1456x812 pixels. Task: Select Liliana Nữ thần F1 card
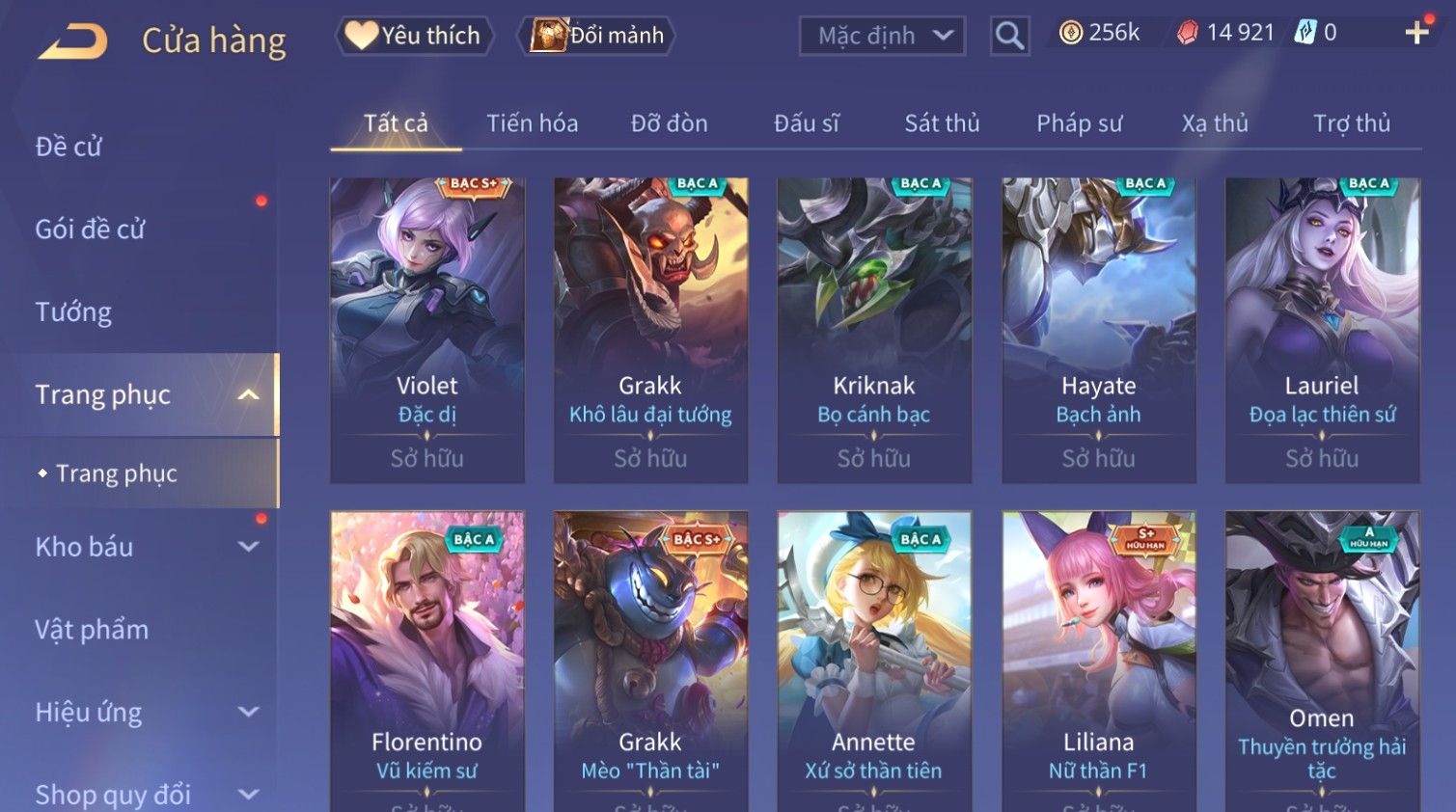pyautogui.click(x=1098, y=662)
